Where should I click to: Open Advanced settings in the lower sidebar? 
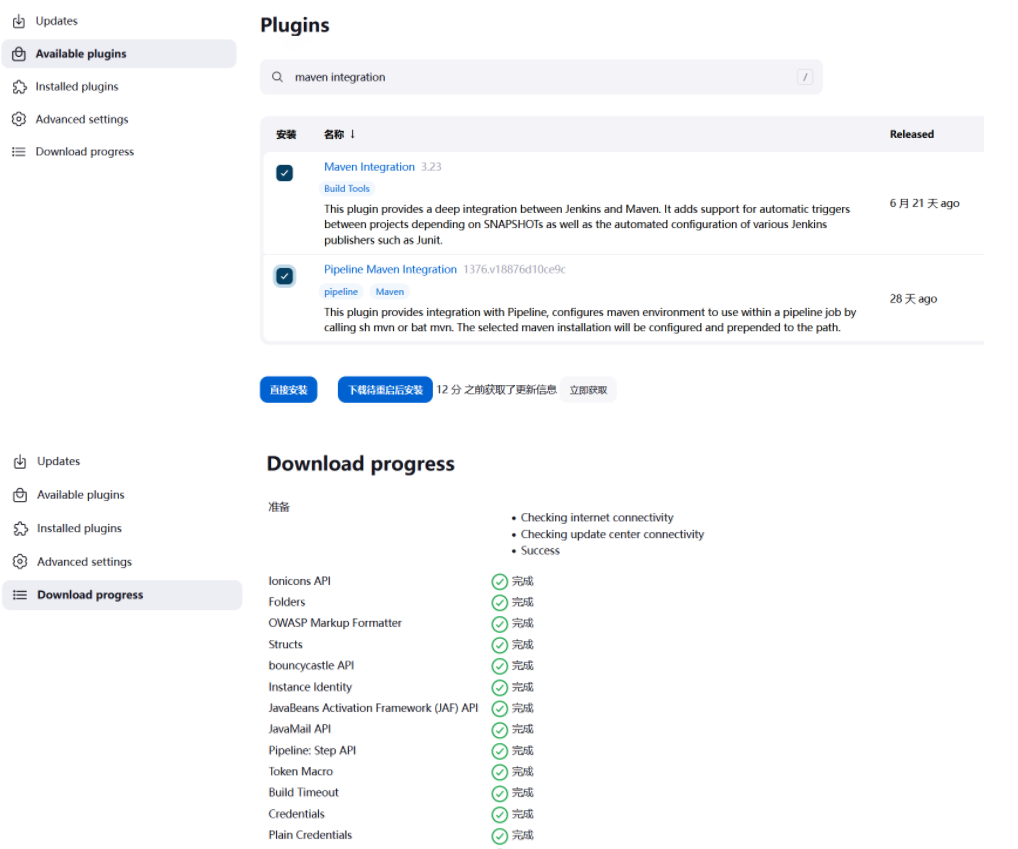(x=84, y=562)
